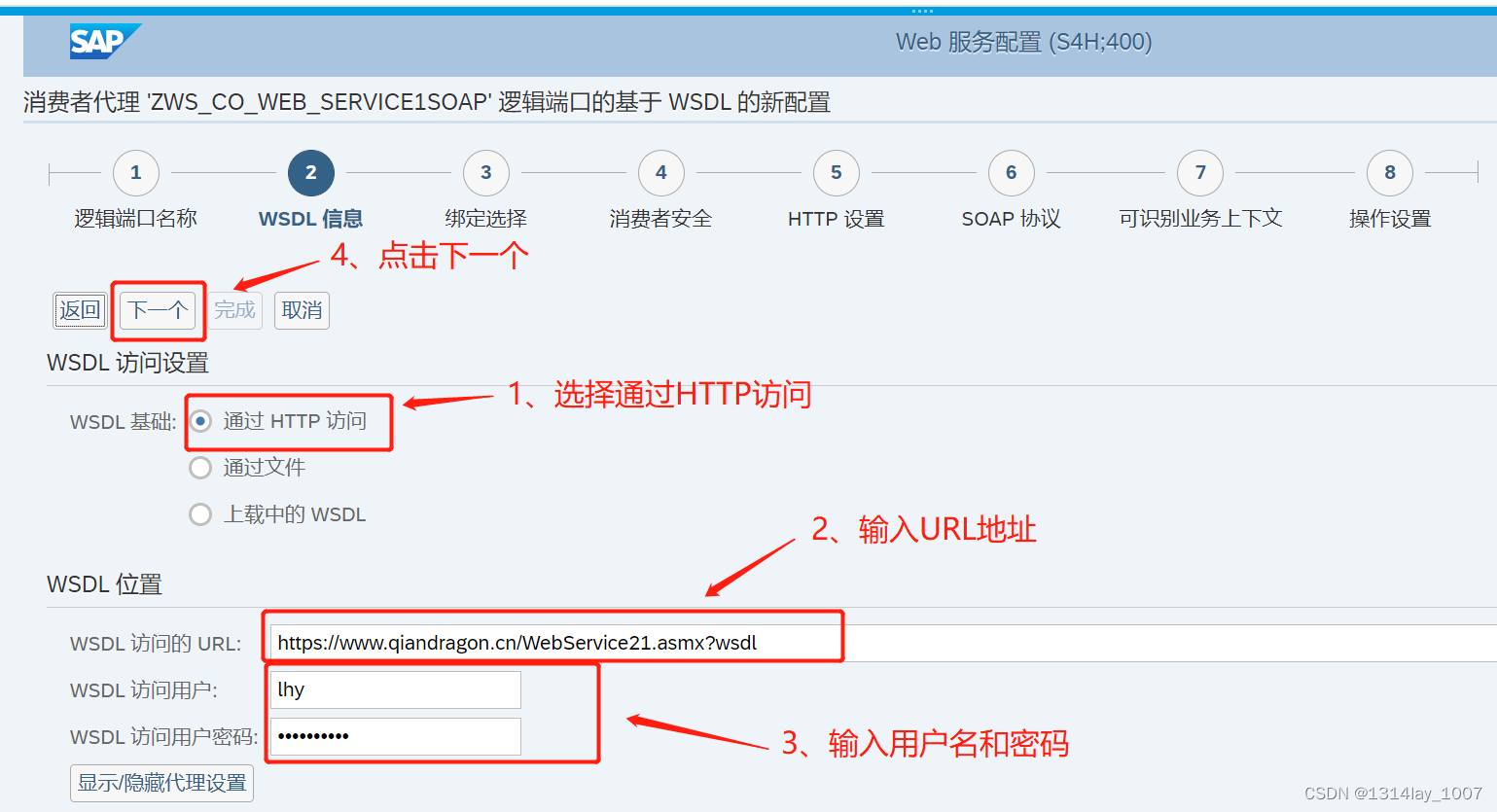Click the 操作设置 step label
This screenshot has width=1497, height=812.
[1390, 219]
